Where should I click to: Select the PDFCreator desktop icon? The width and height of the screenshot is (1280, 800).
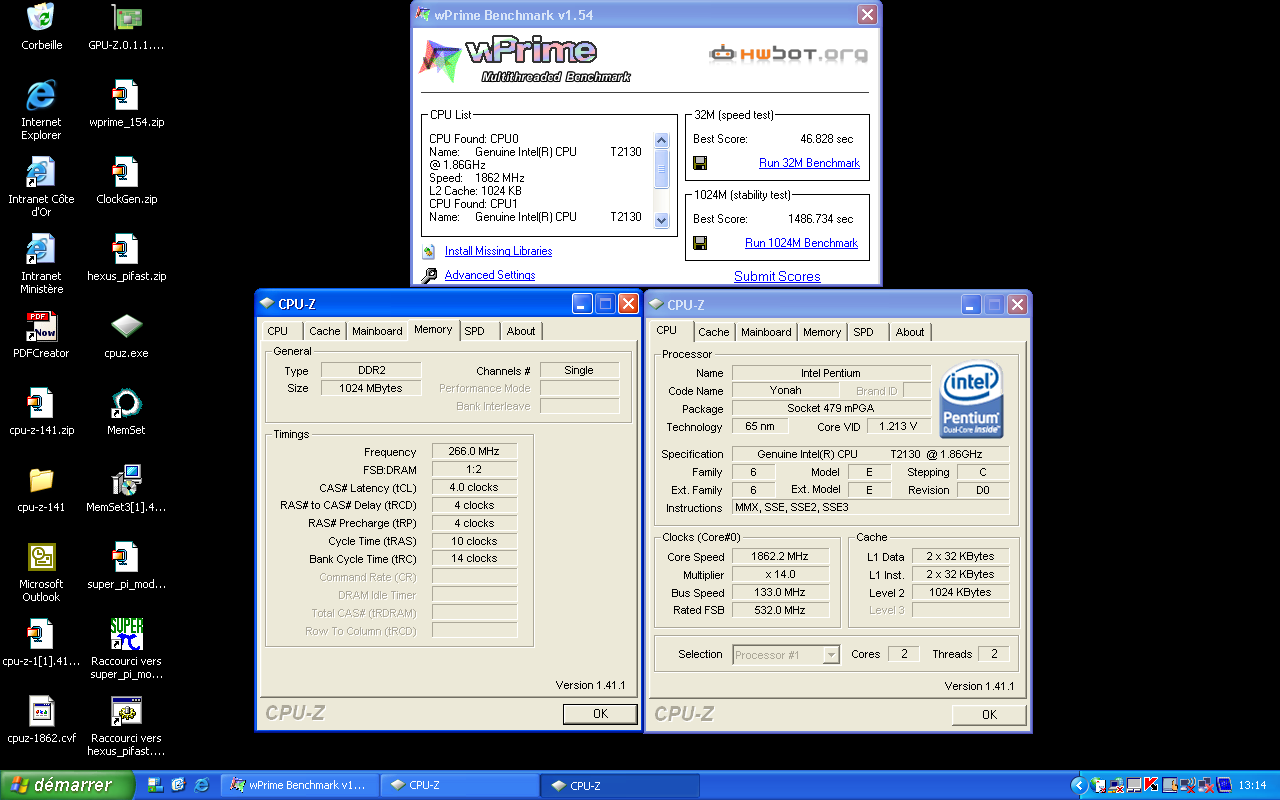41,326
